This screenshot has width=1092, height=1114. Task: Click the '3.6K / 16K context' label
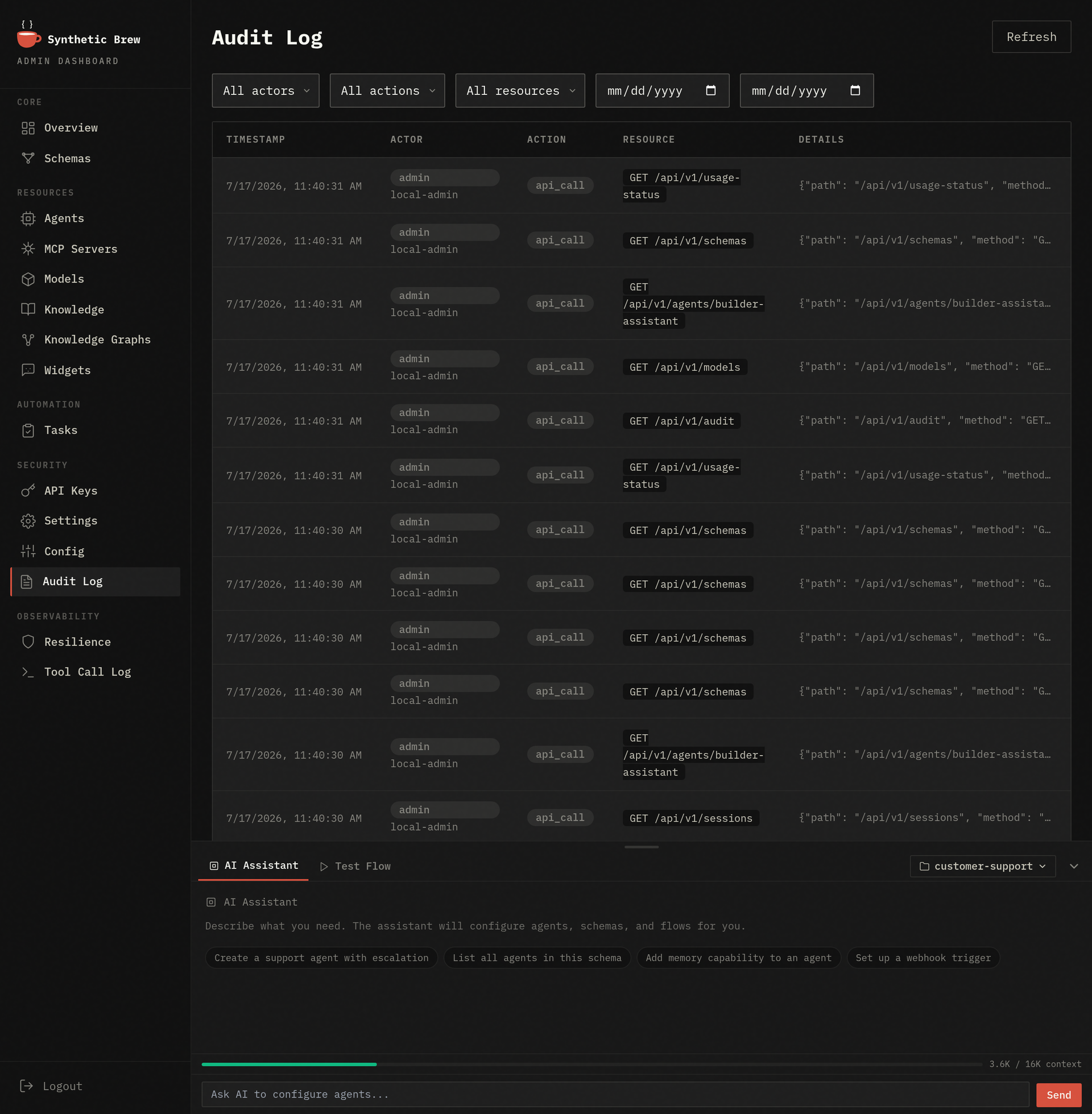click(1035, 1064)
